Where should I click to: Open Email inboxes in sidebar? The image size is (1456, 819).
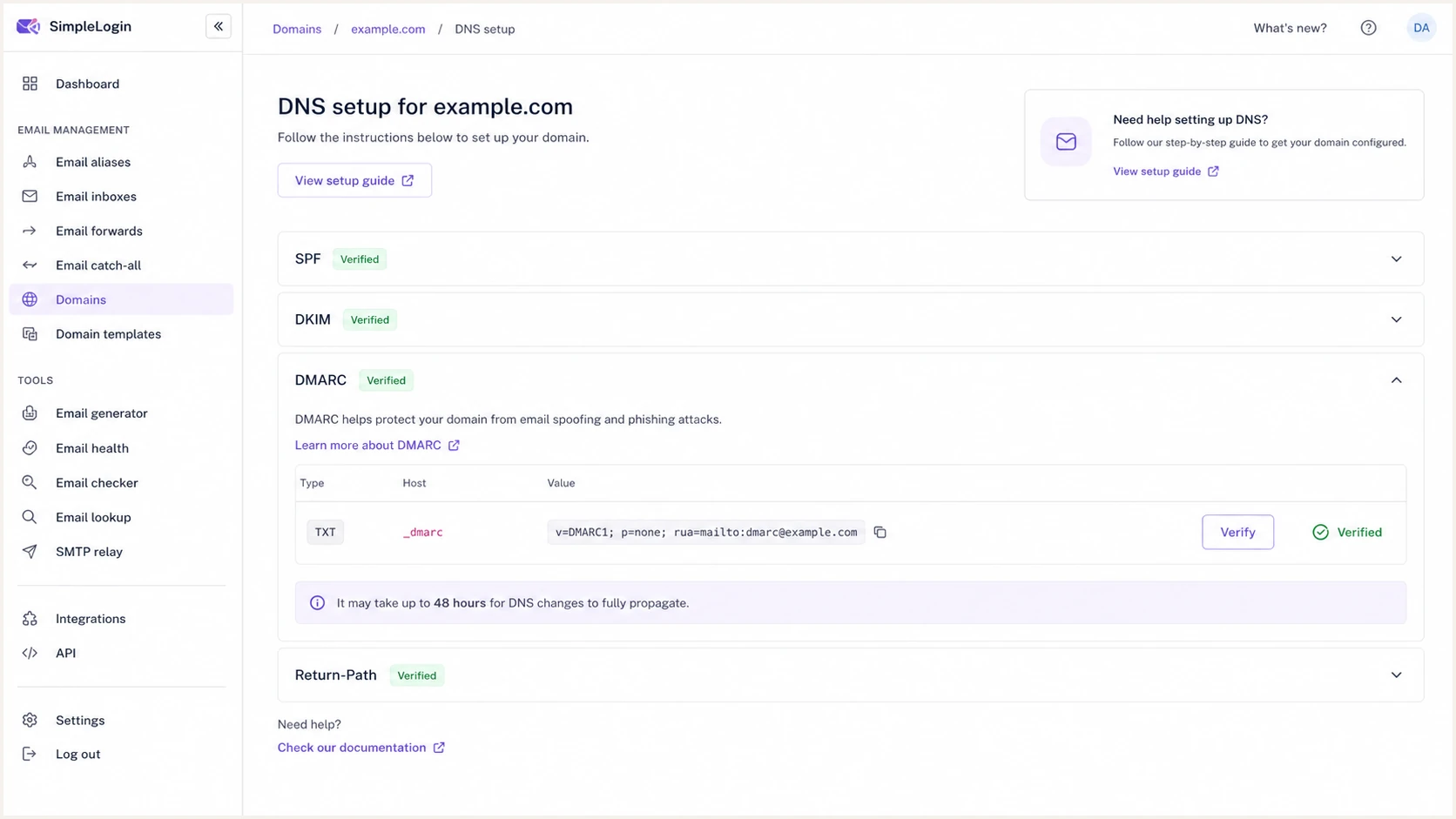point(121,197)
